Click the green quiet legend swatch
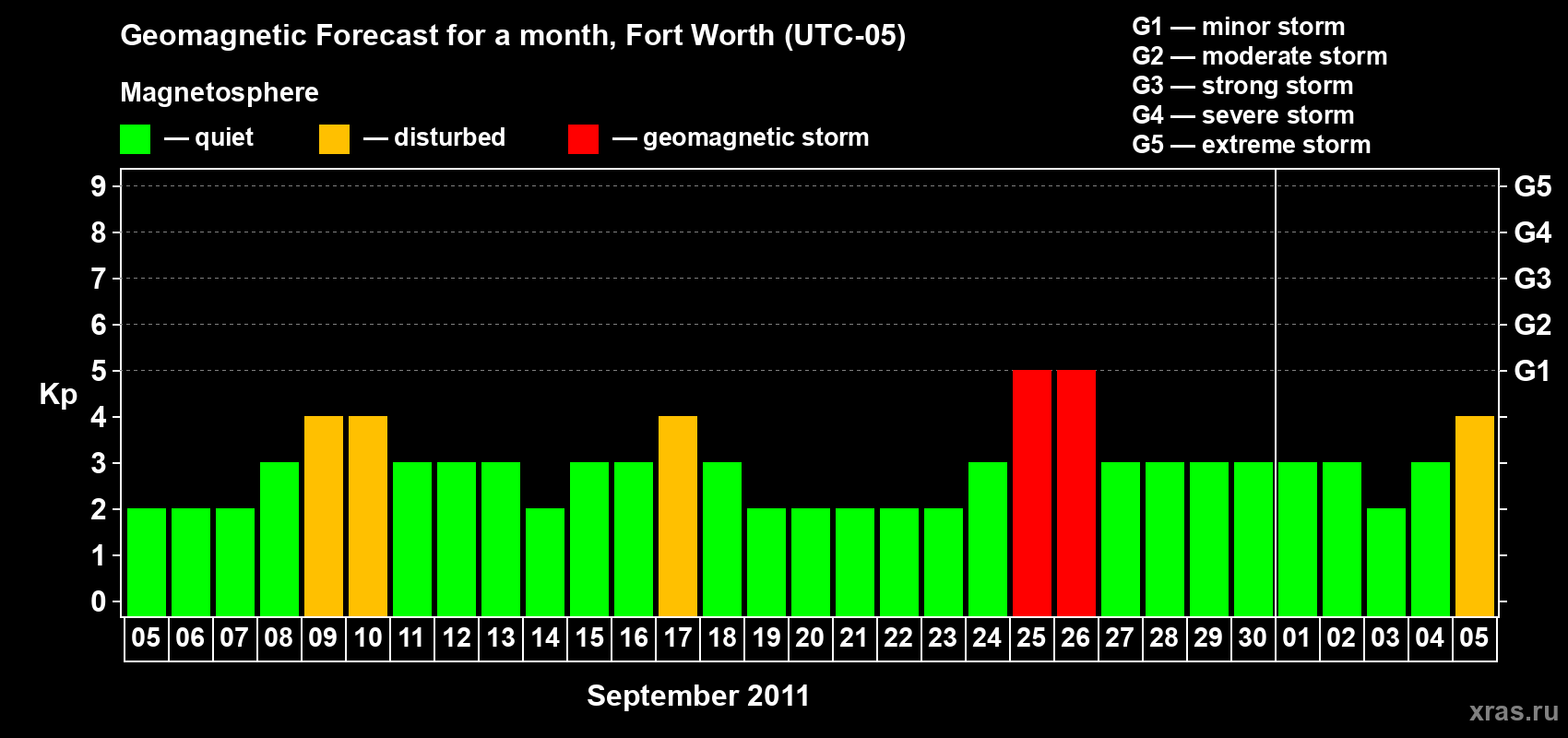Viewport: 1568px width, 738px height. tap(135, 139)
